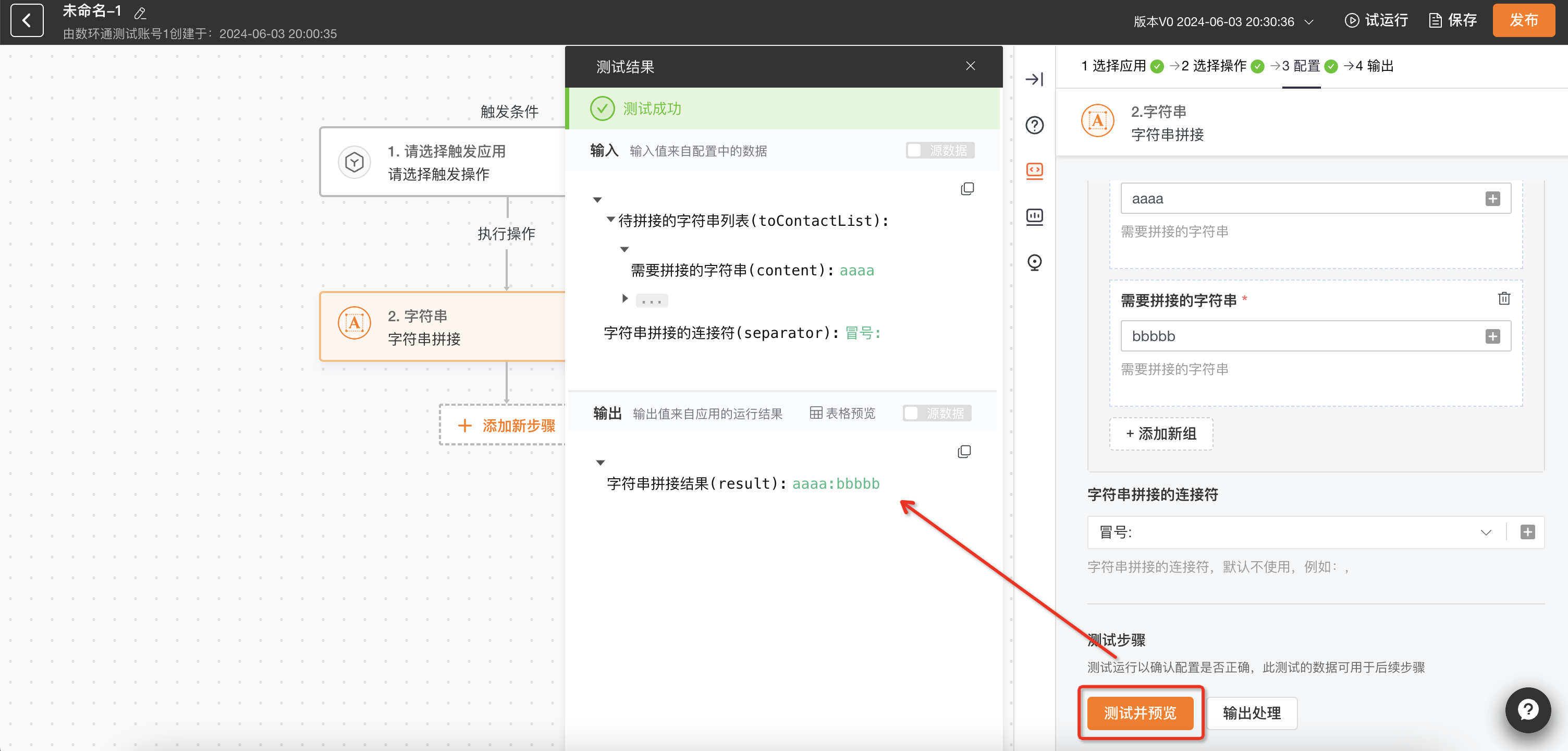Screen dimensions: 1568x751
Task: Collapse 待拼接的字符串列表 tree node
Action: (x=610, y=219)
